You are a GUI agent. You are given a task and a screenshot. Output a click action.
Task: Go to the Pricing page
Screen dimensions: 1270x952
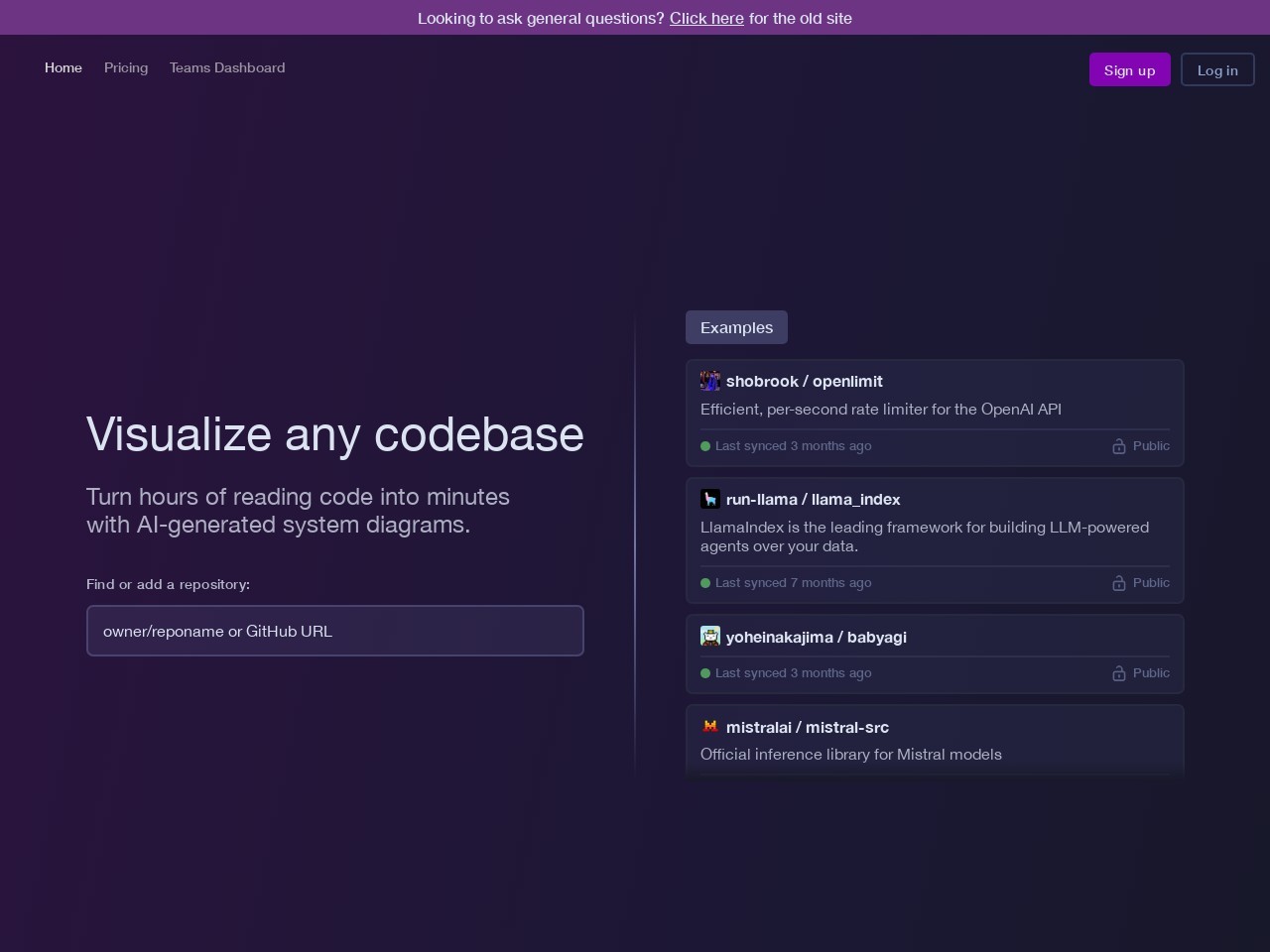(x=126, y=67)
